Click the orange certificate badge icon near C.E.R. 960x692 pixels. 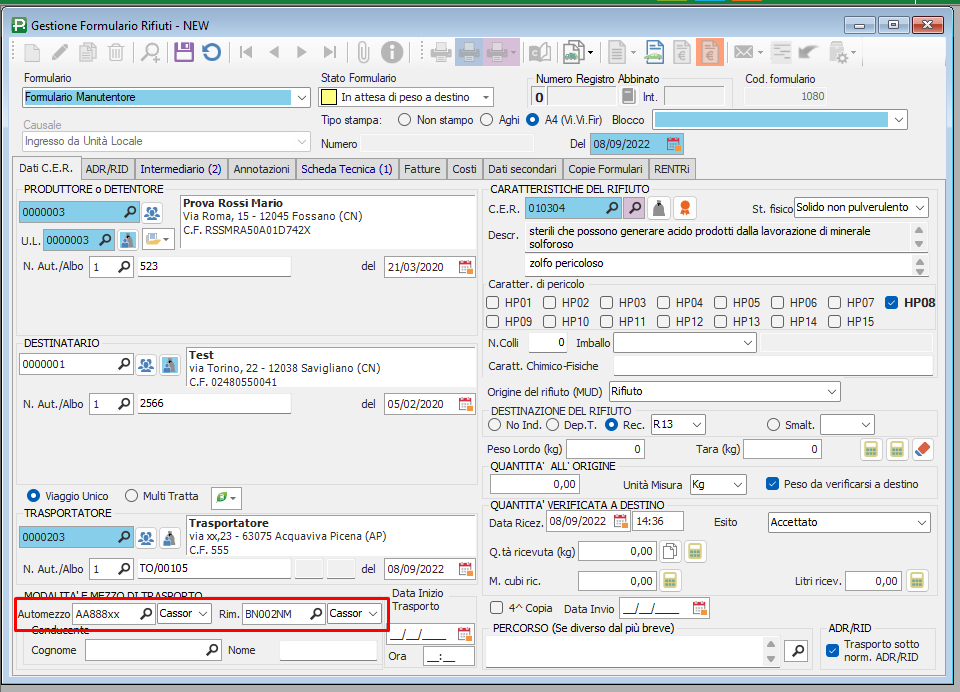point(685,208)
